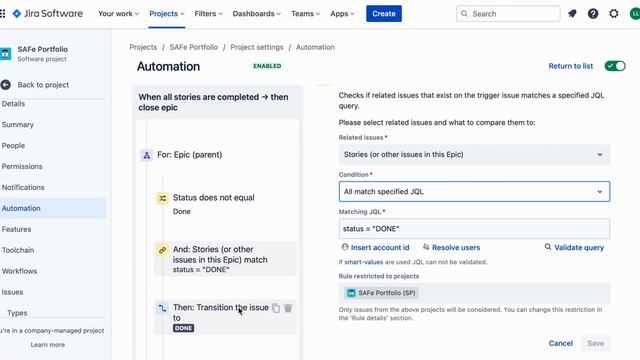The height and width of the screenshot is (360, 640).
Task: Open the smart-values help link
Action: pos(364,262)
